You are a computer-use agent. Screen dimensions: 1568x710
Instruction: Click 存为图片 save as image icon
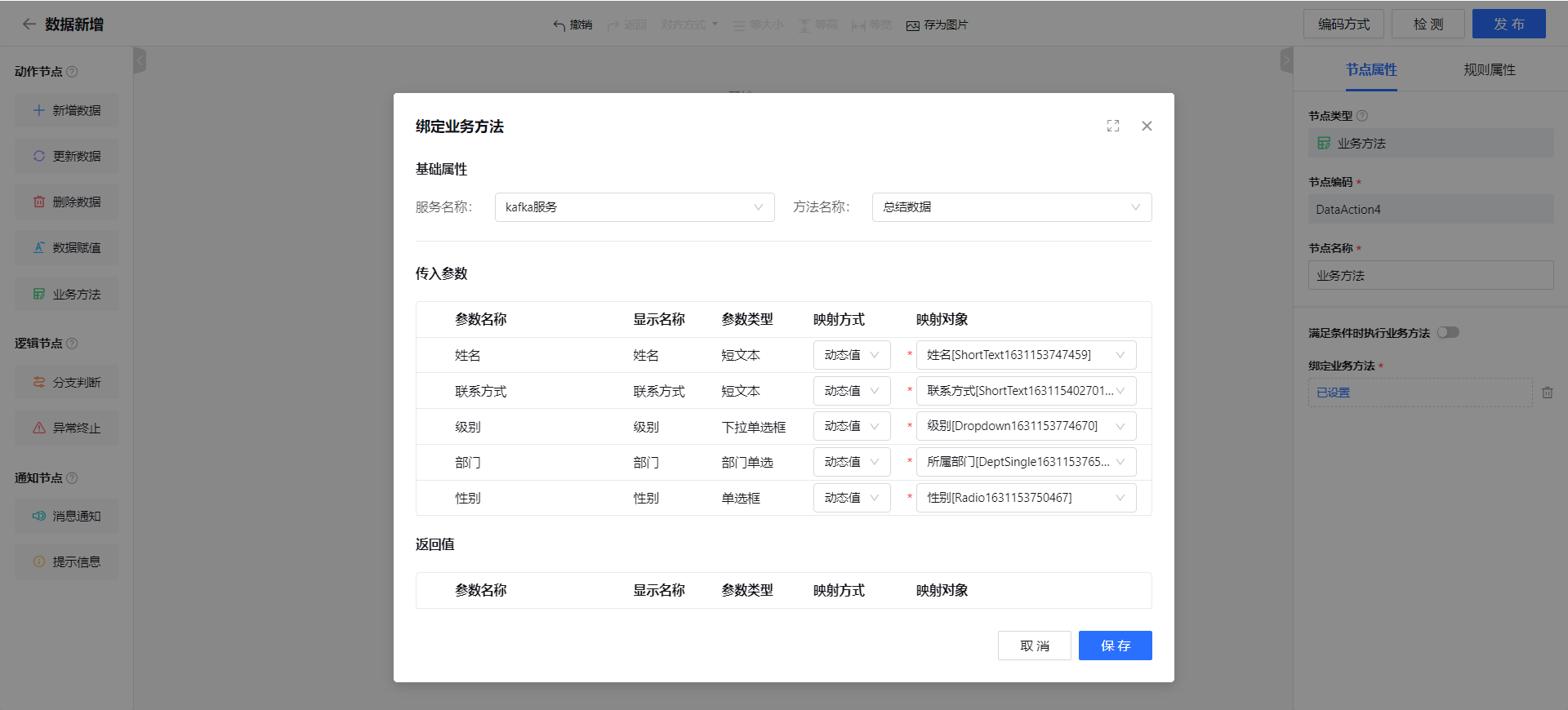tap(913, 25)
